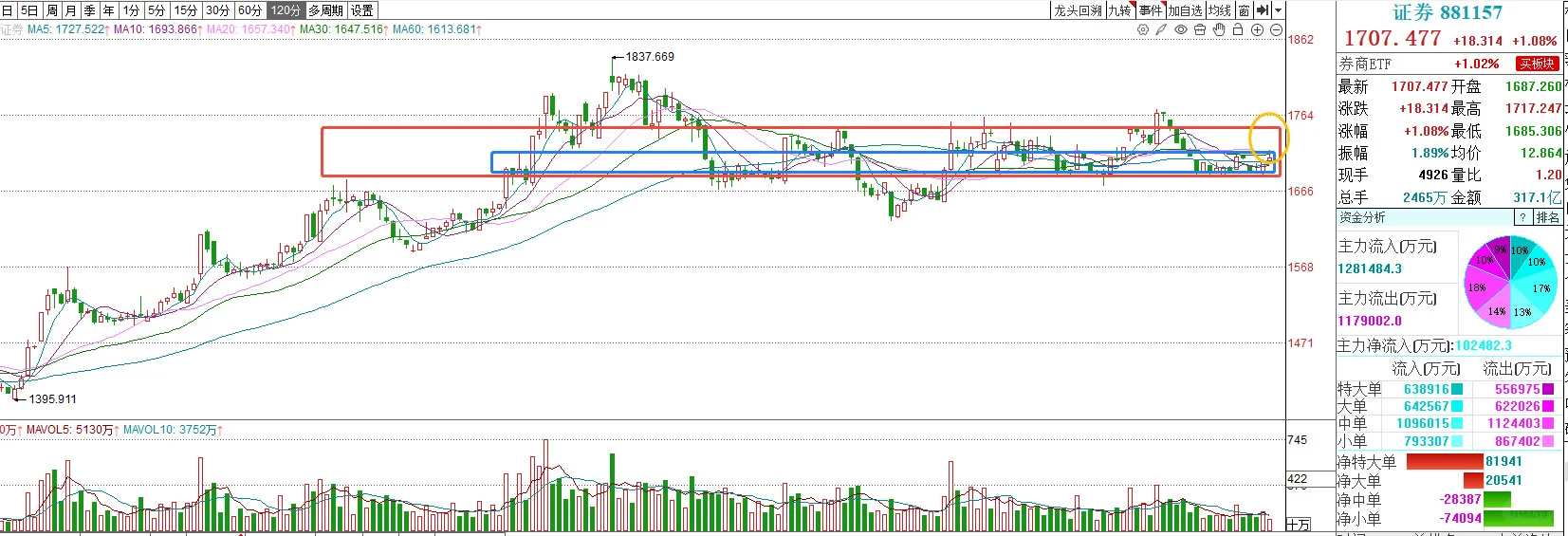
Task: Select the 5分 timeframe
Action: click(157, 10)
